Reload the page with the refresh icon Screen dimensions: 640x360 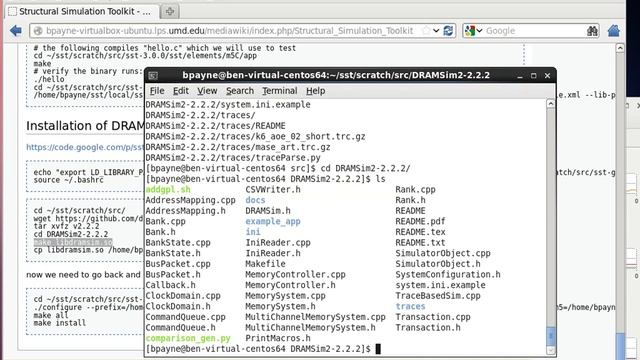point(448,31)
